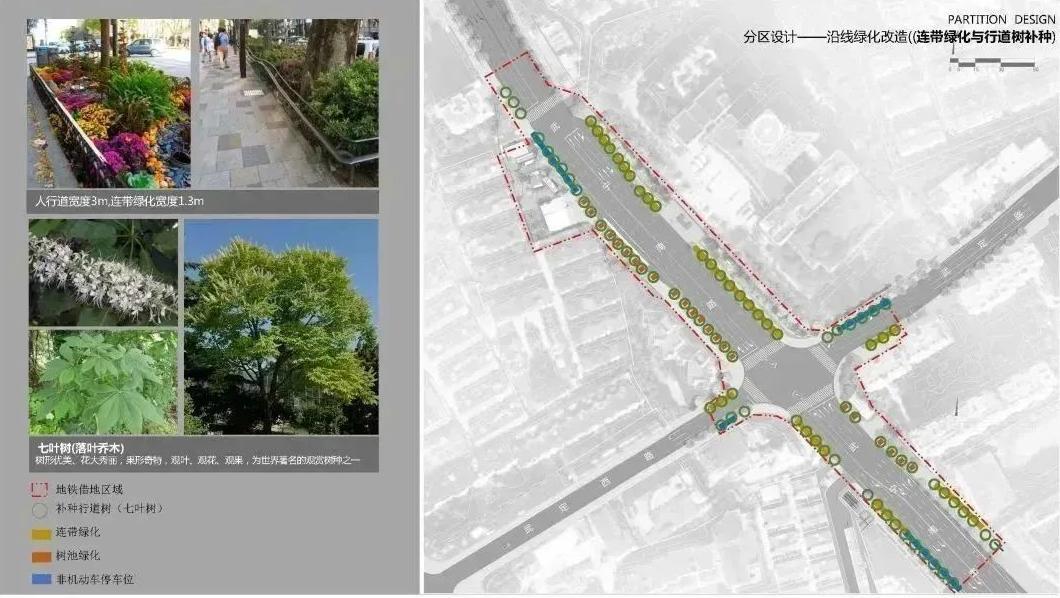Click the circle legend symbol for 补种行道树
Viewport: 1060px width, 598px height.
coord(39,509)
